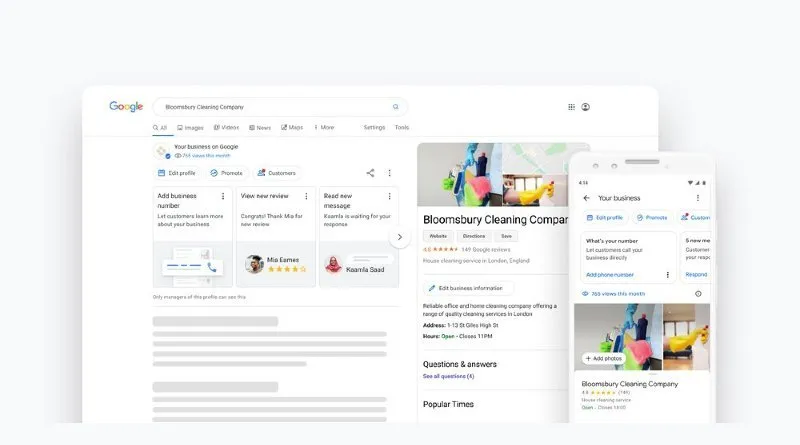Switch to Videos search tab

tap(226, 128)
